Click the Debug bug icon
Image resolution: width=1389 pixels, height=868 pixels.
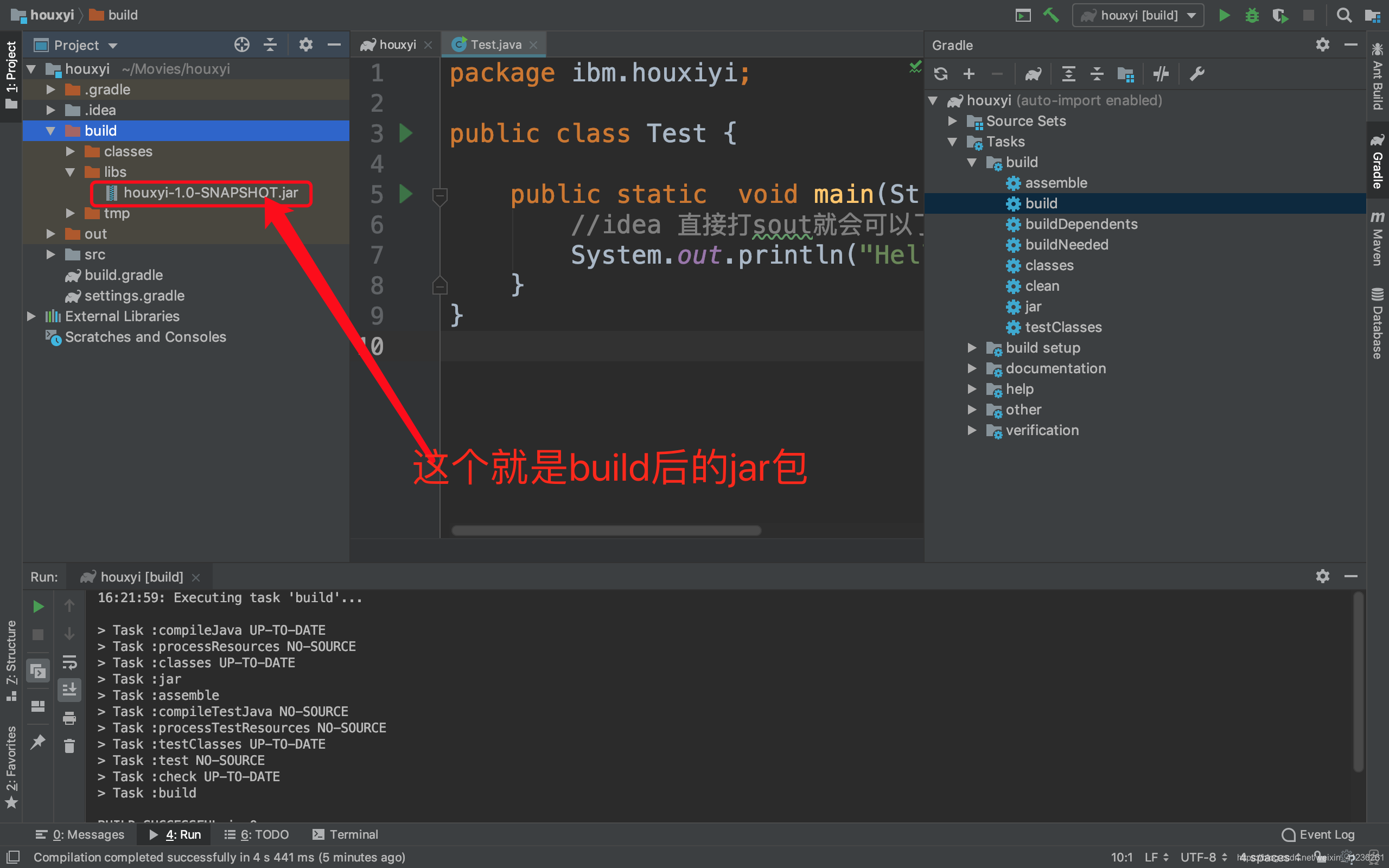point(1252,15)
